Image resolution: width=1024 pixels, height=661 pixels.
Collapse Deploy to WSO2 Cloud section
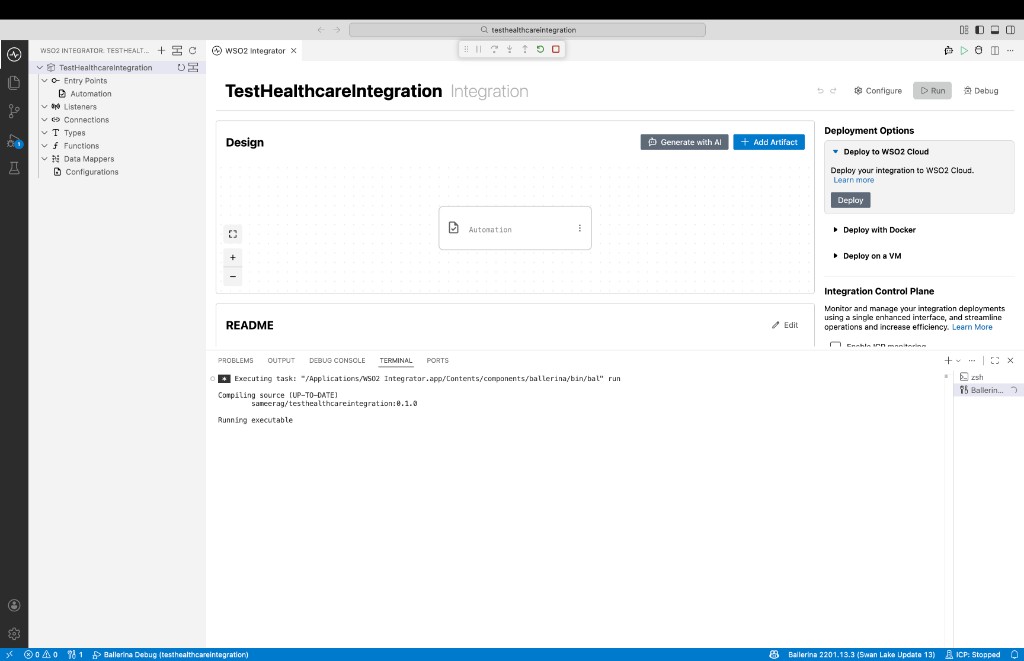(x=835, y=152)
